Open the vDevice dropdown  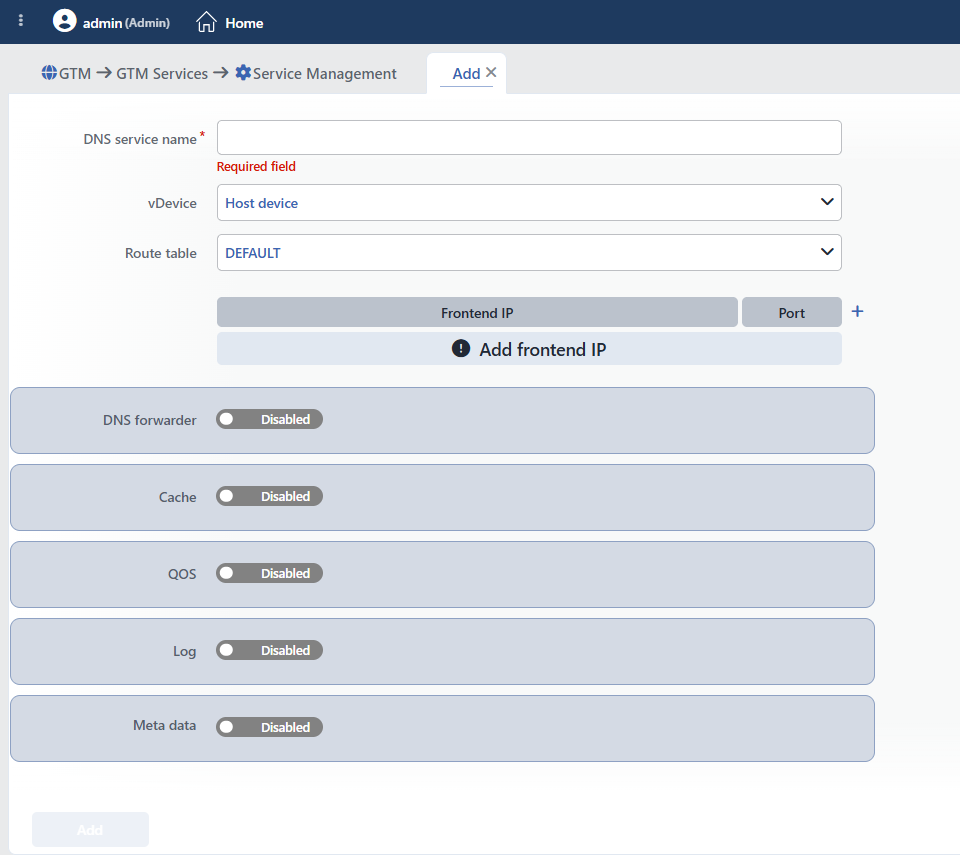[529, 203]
